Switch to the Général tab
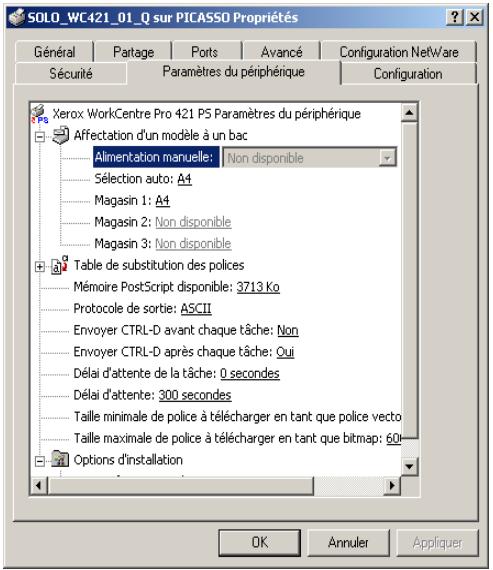 (x=55, y=52)
